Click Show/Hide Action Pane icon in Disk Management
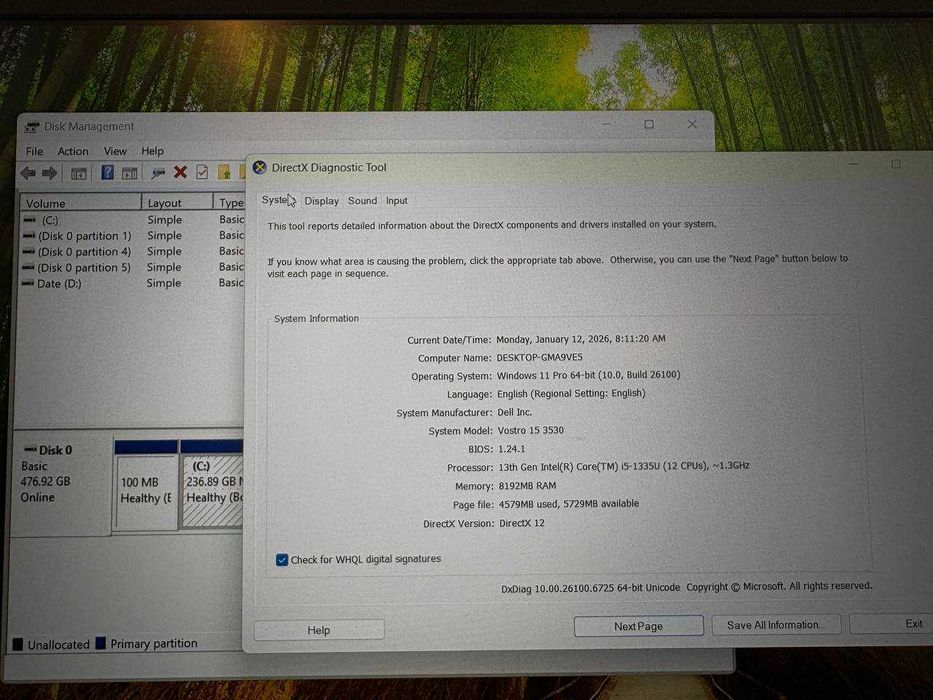Screen dimensions: 933x700 [130, 173]
